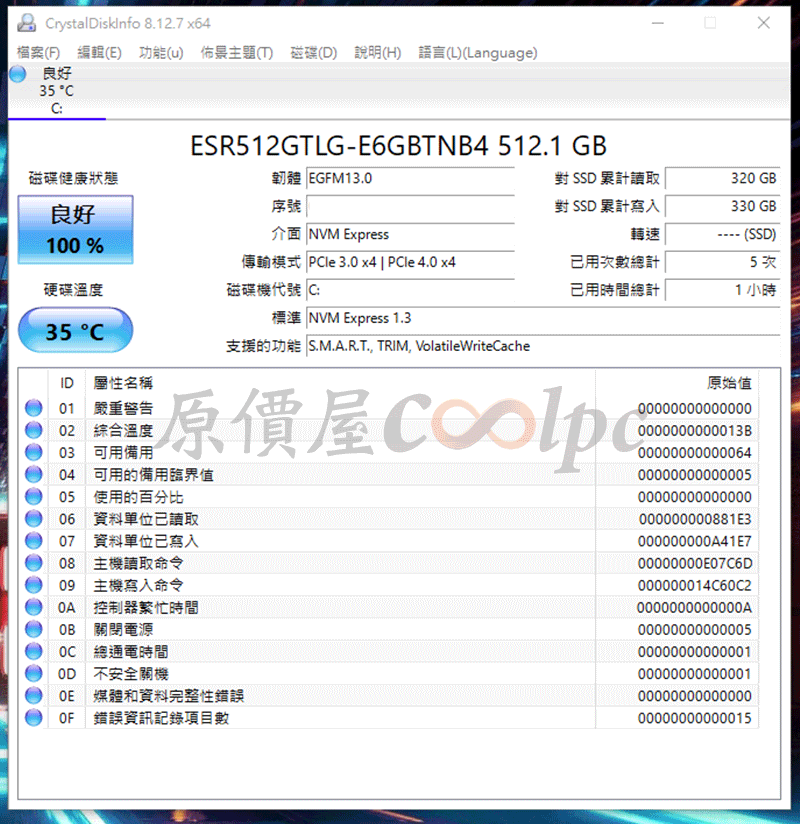Click the blue status orb on drive C: tab
Screen dimensions: 800x824
(18, 74)
